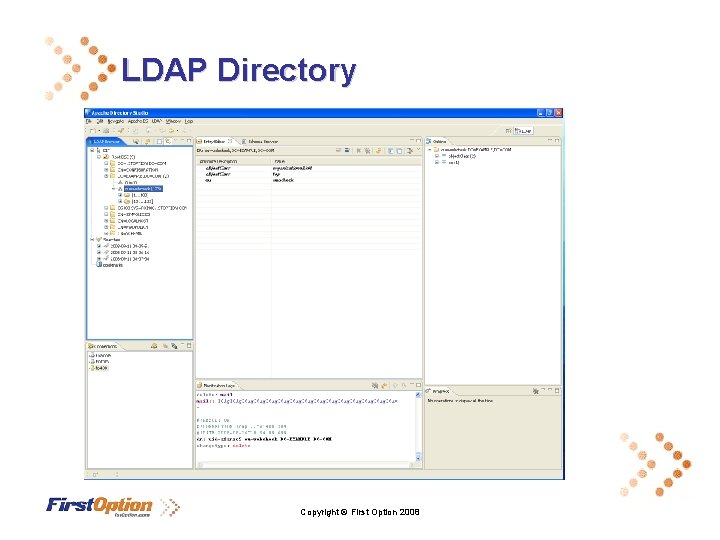Viewport: 720px width, 540px height.
Task: Click the second Entry Editor toolbar icon
Action: click(347, 151)
